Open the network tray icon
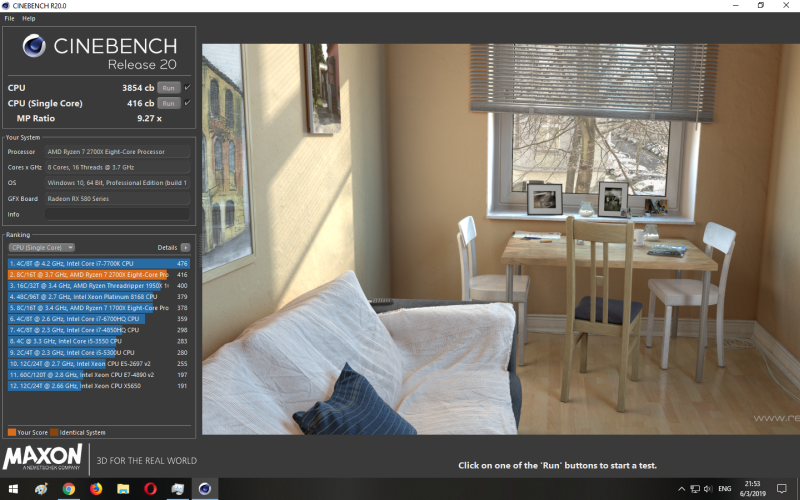Image resolution: width=800 pixels, height=500 pixels. pos(695,489)
